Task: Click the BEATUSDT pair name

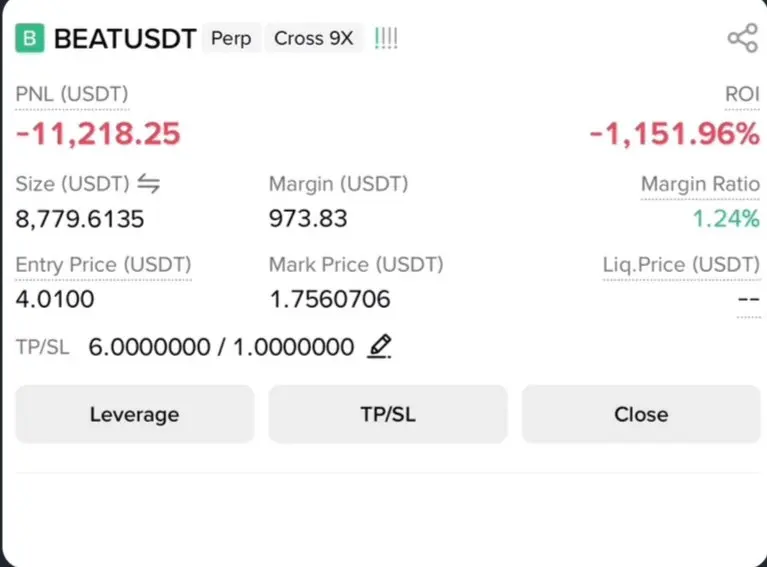Action: 124,39
